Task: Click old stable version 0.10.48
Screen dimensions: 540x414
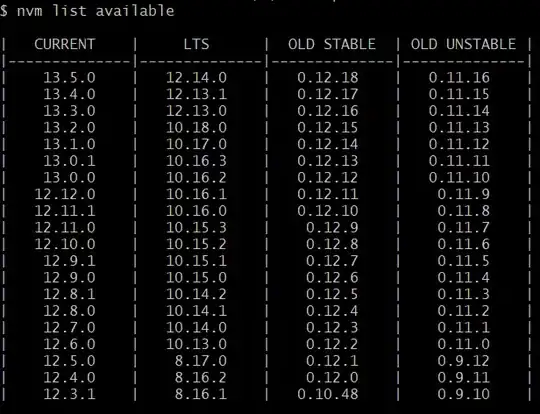Action: pyautogui.click(x=328, y=394)
